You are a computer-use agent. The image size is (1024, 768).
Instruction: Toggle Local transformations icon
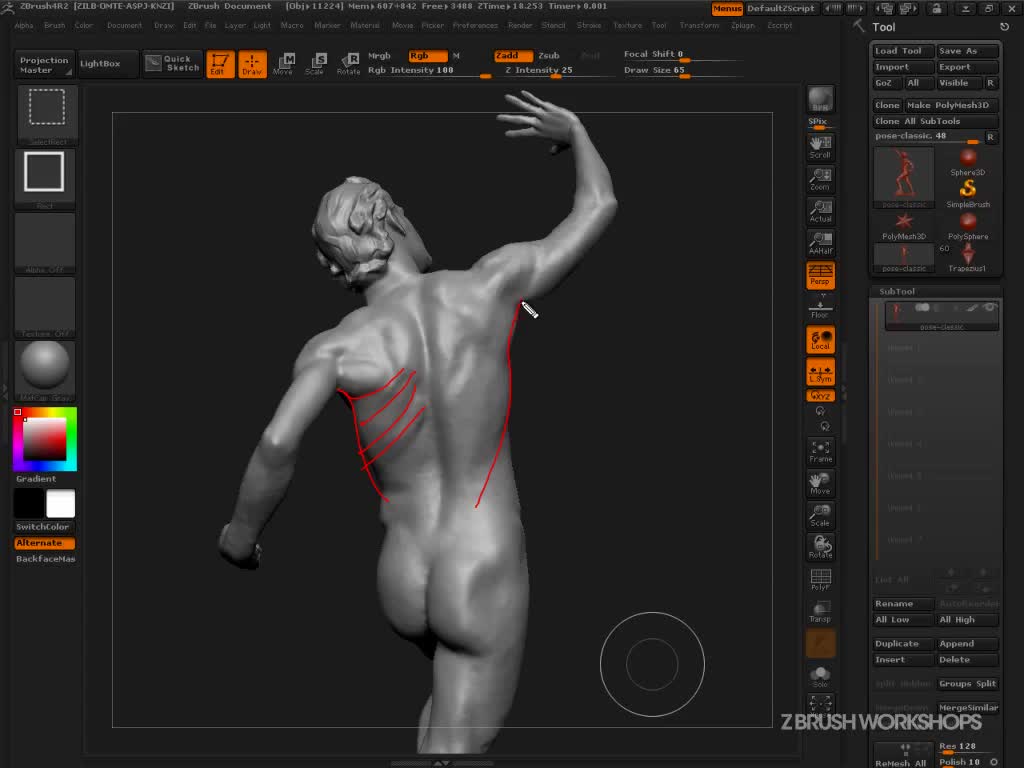[x=820, y=340]
